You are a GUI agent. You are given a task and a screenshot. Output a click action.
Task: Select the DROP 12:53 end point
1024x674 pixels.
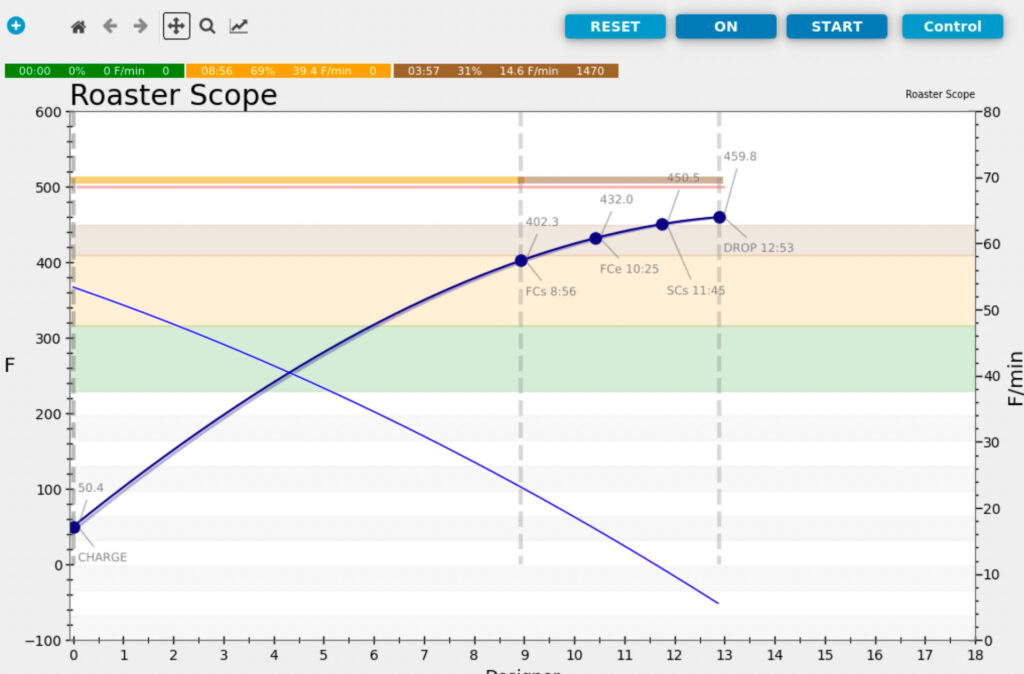[x=719, y=217]
